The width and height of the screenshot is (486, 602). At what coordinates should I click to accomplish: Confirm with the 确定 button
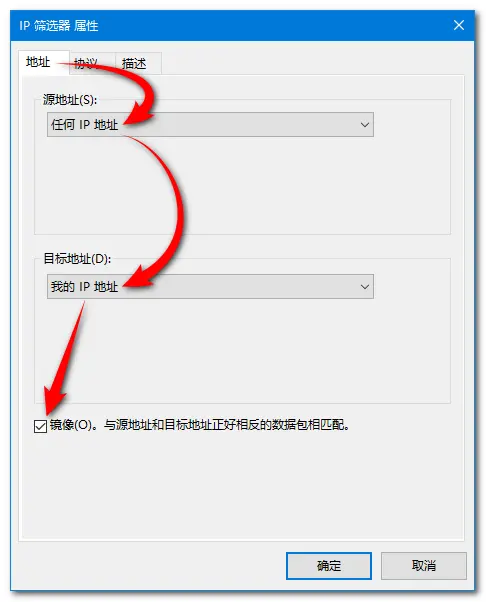point(329,566)
